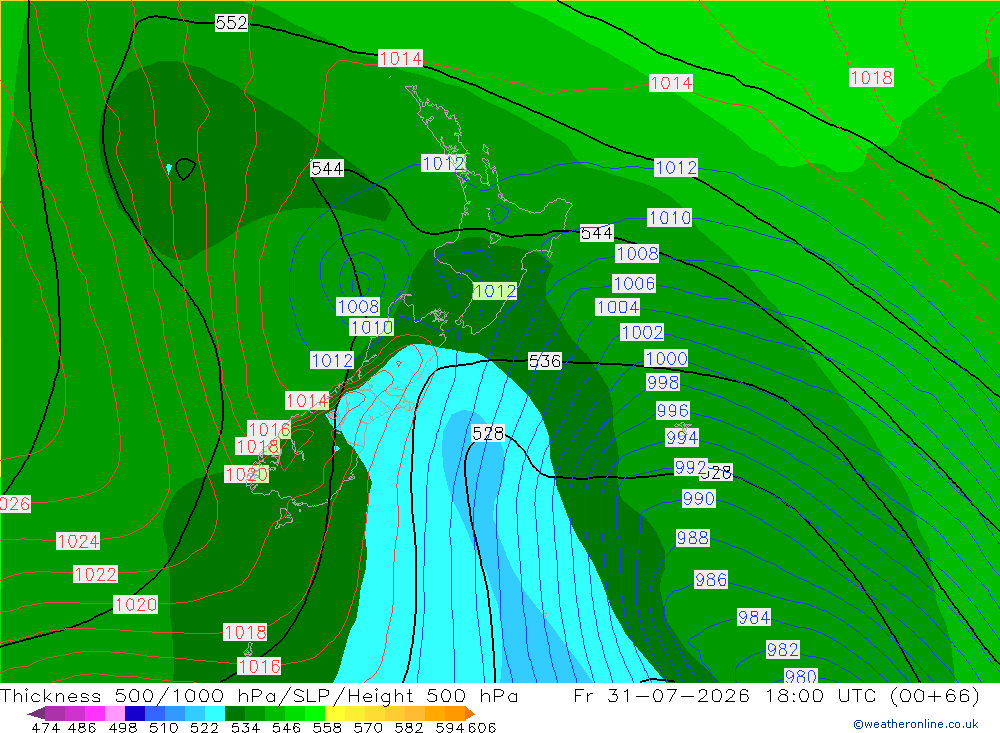
Task: Click the "982" pressure label
Action: click(x=783, y=649)
